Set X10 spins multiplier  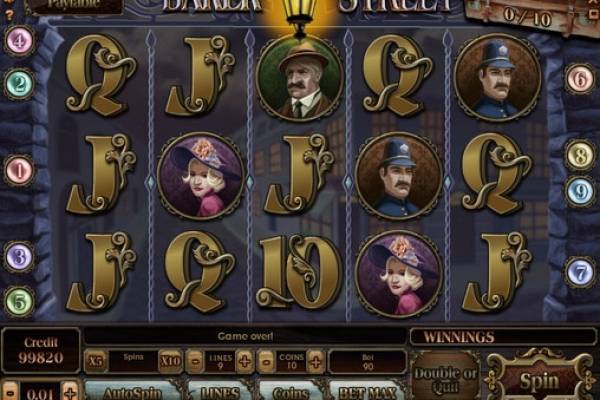tap(170, 361)
